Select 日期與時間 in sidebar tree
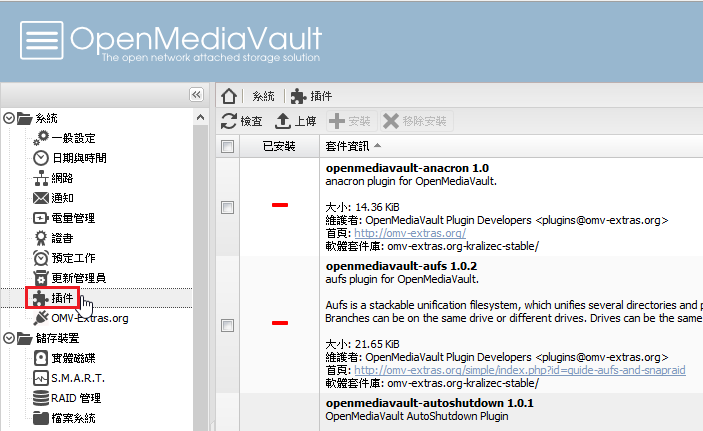 click(x=79, y=158)
